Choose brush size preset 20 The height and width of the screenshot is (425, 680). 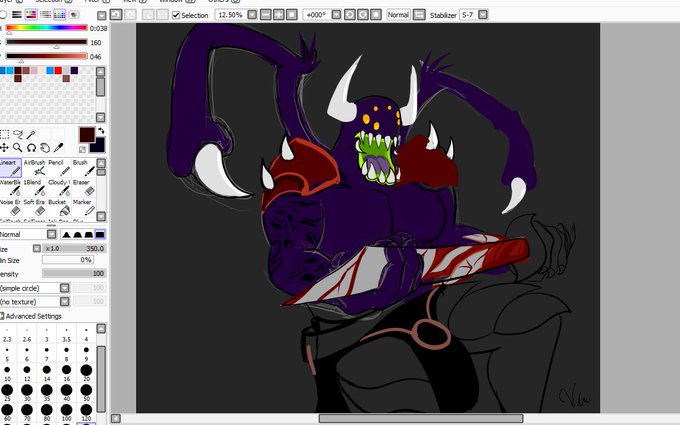pyautogui.click(x=86, y=373)
